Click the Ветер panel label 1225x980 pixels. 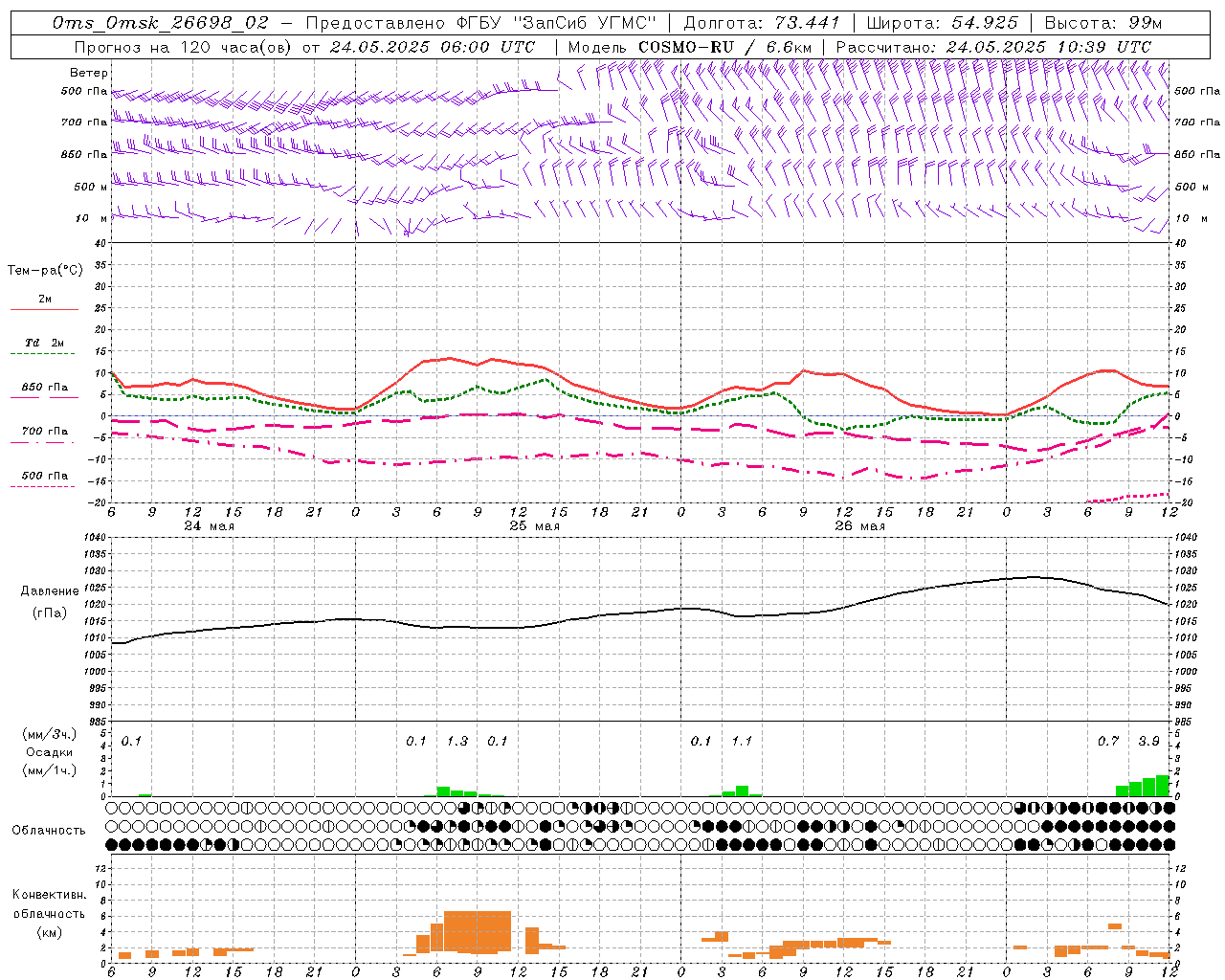[89, 73]
